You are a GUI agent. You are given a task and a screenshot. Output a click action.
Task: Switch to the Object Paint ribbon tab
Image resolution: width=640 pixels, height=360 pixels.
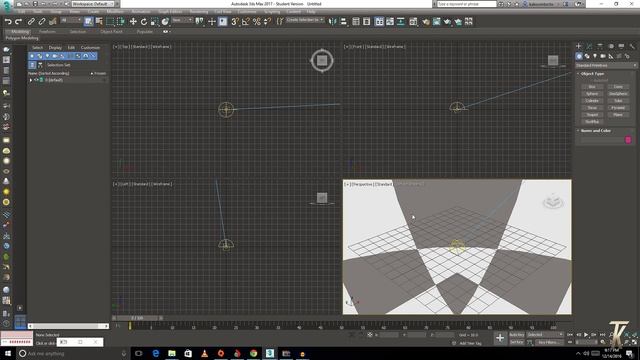tap(111, 31)
